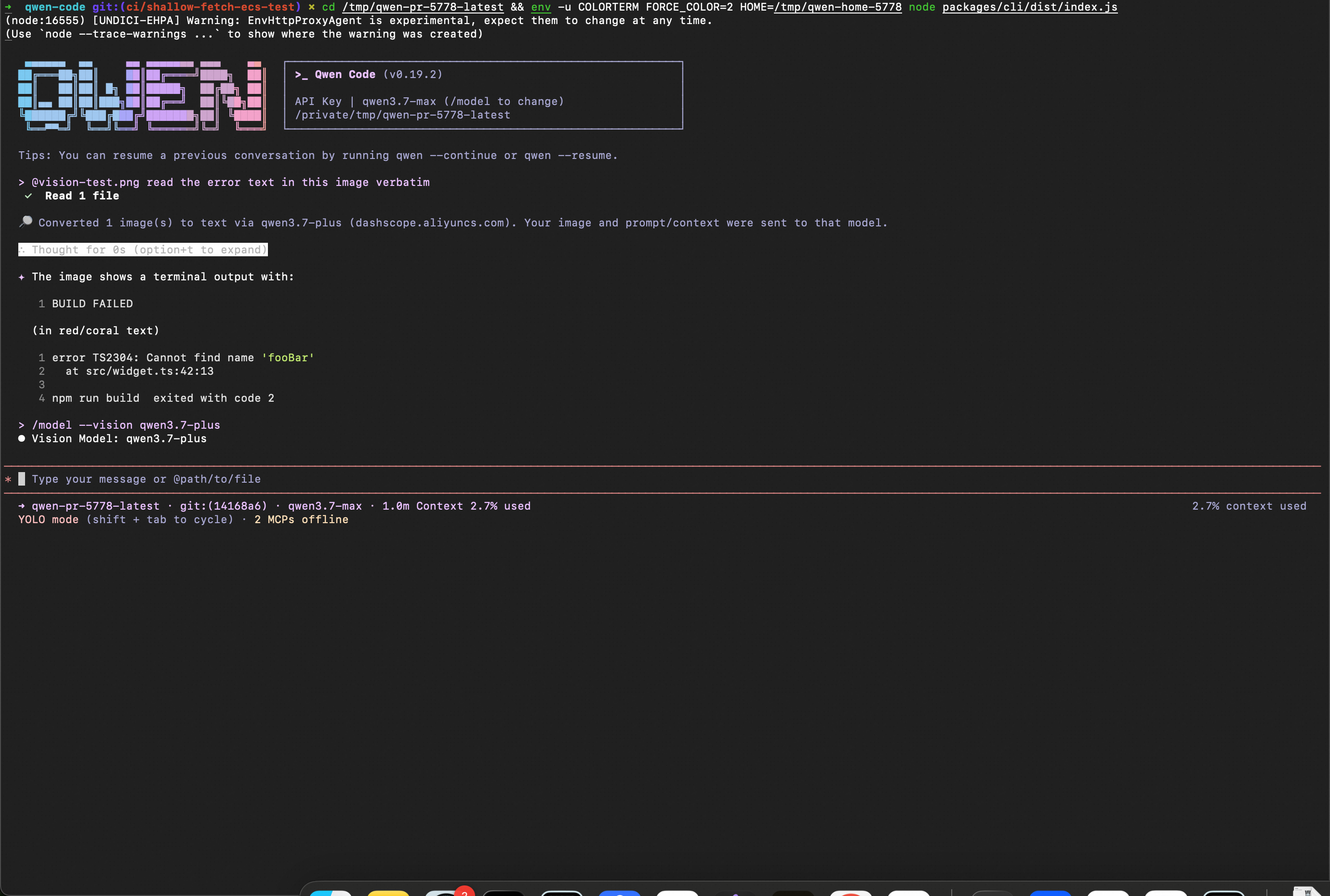Click the red asterisk at the input prompt

8,479
